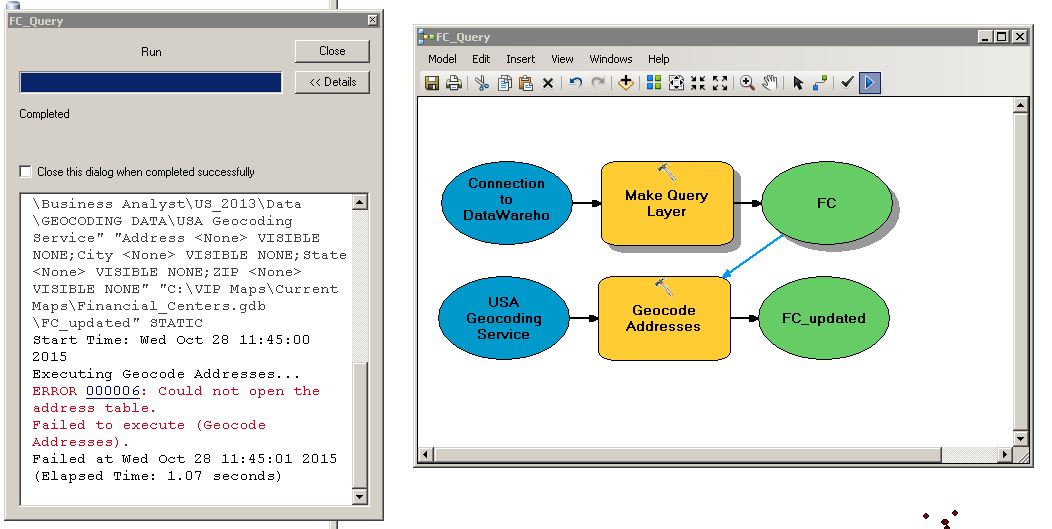
Task: Select the Pan hand tool
Action: [x=770, y=83]
